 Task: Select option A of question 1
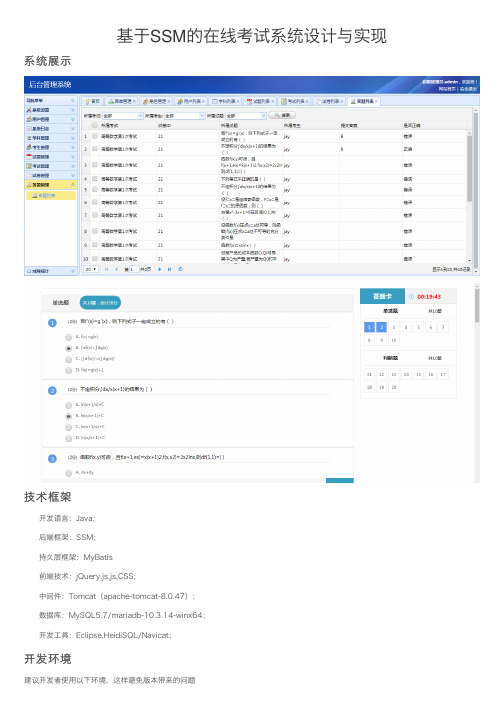(69, 337)
